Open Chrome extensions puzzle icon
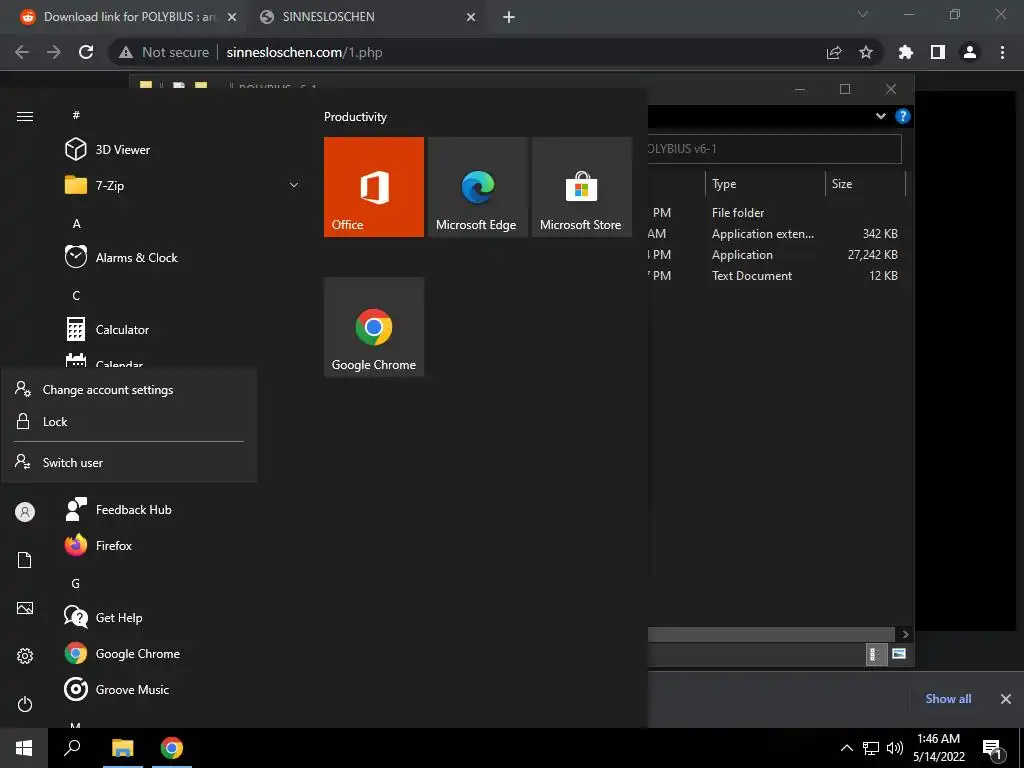 [906, 52]
